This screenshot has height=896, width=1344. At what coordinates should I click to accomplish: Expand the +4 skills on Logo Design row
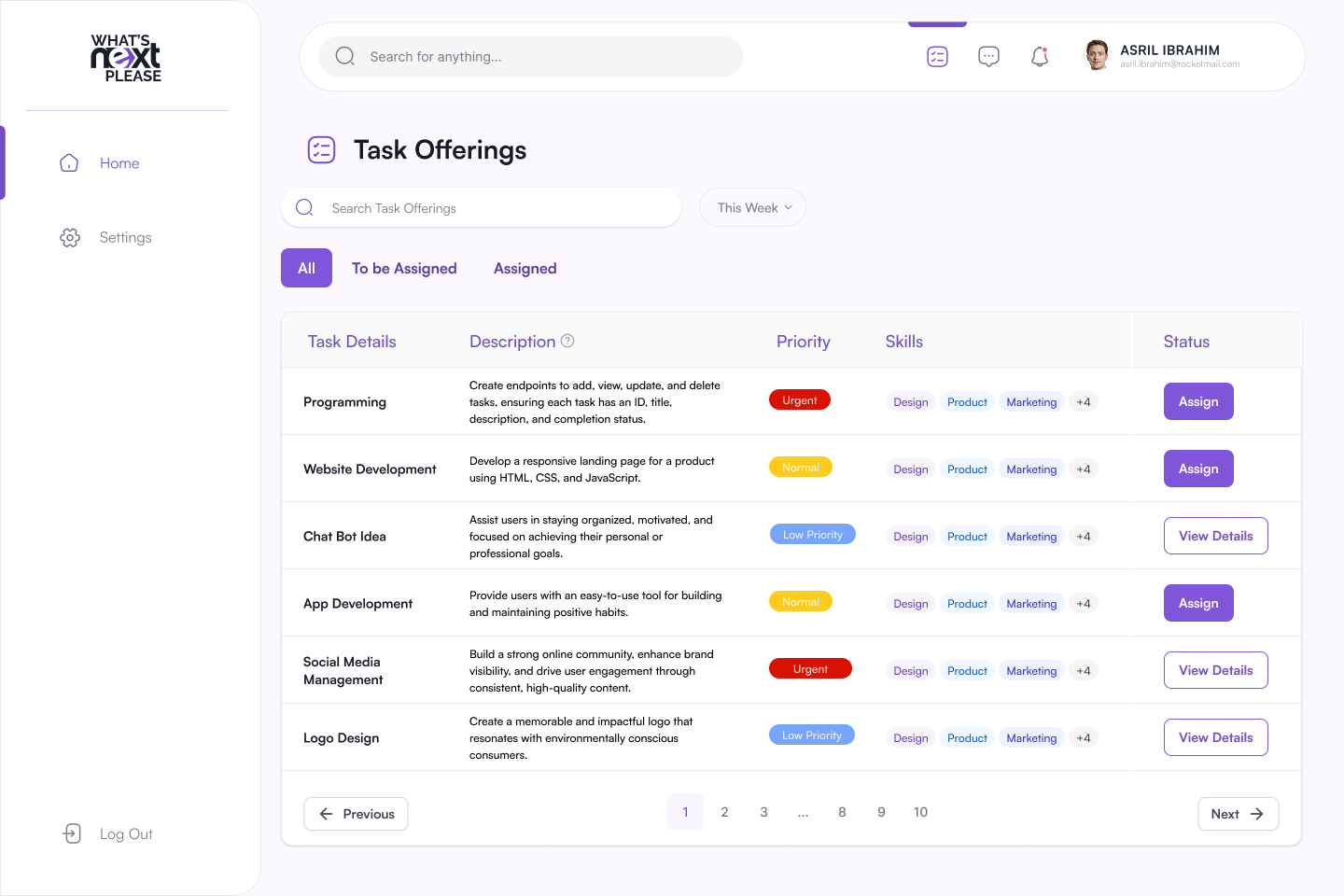pos(1083,738)
